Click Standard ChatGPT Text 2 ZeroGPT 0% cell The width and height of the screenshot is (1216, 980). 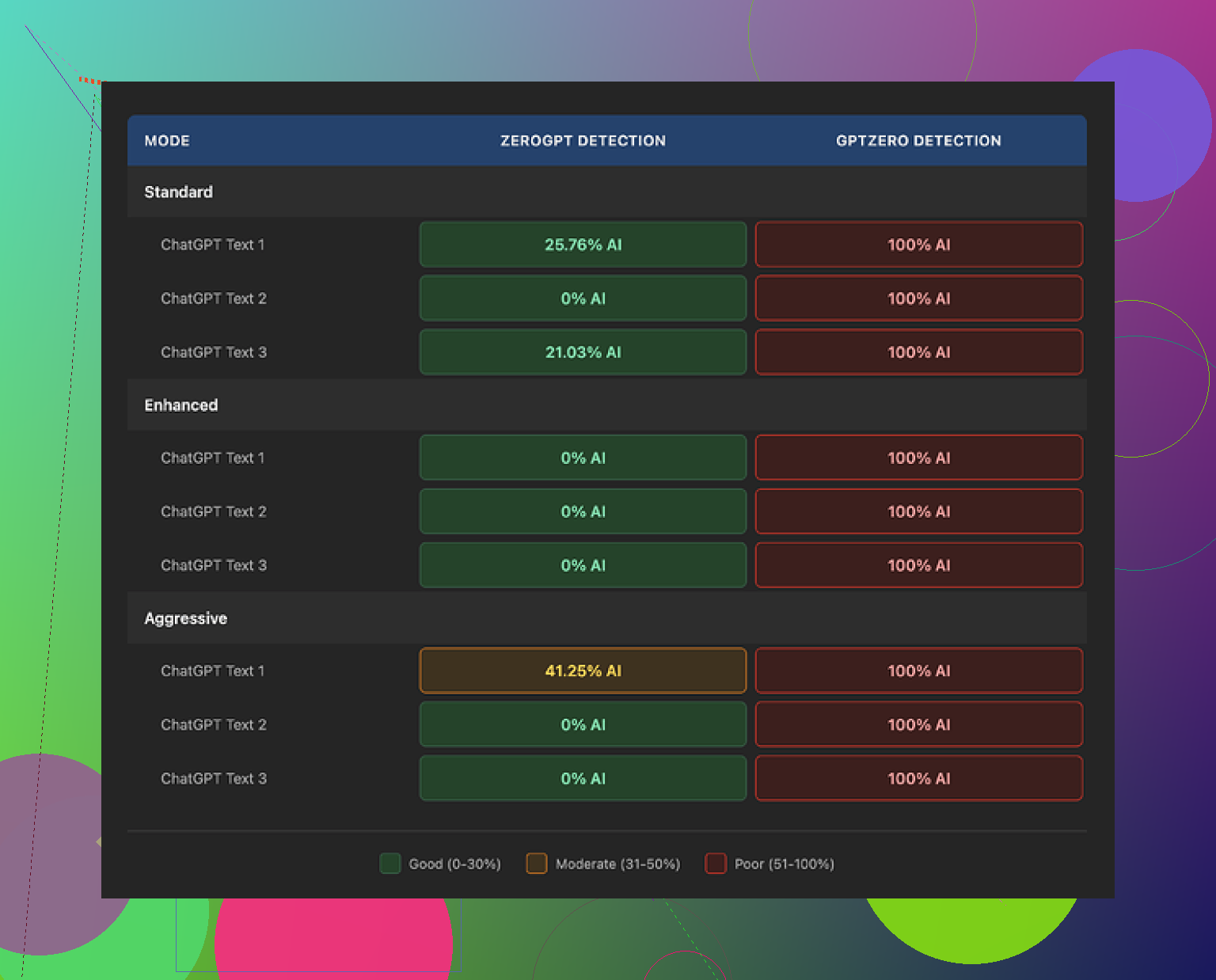[583, 298]
